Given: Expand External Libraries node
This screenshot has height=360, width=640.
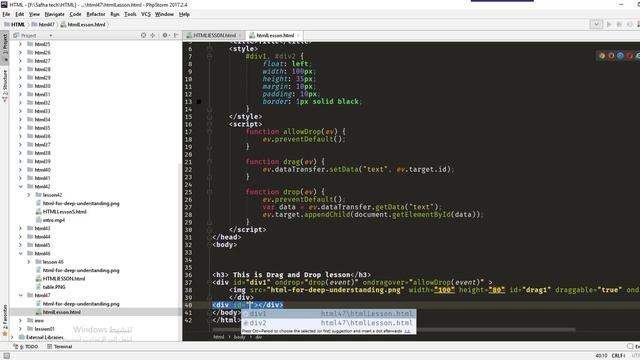Looking at the screenshot, I should [x=12, y=337].
